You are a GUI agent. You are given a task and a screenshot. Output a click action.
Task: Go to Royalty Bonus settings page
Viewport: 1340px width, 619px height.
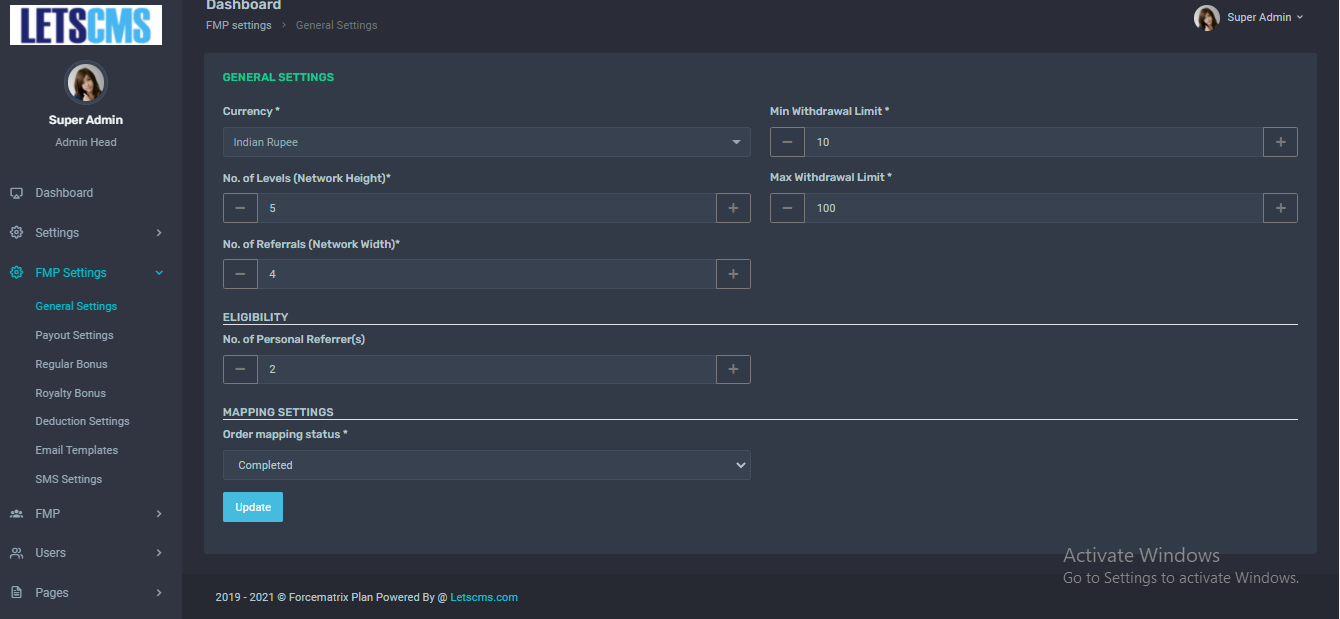70,393
